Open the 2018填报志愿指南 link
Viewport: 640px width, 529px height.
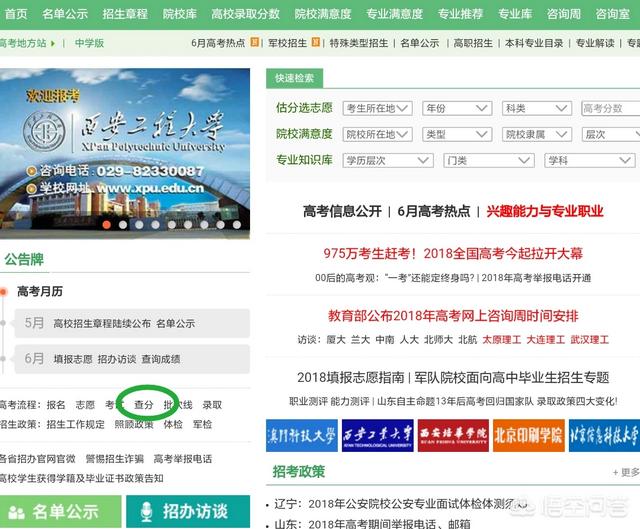350,377
